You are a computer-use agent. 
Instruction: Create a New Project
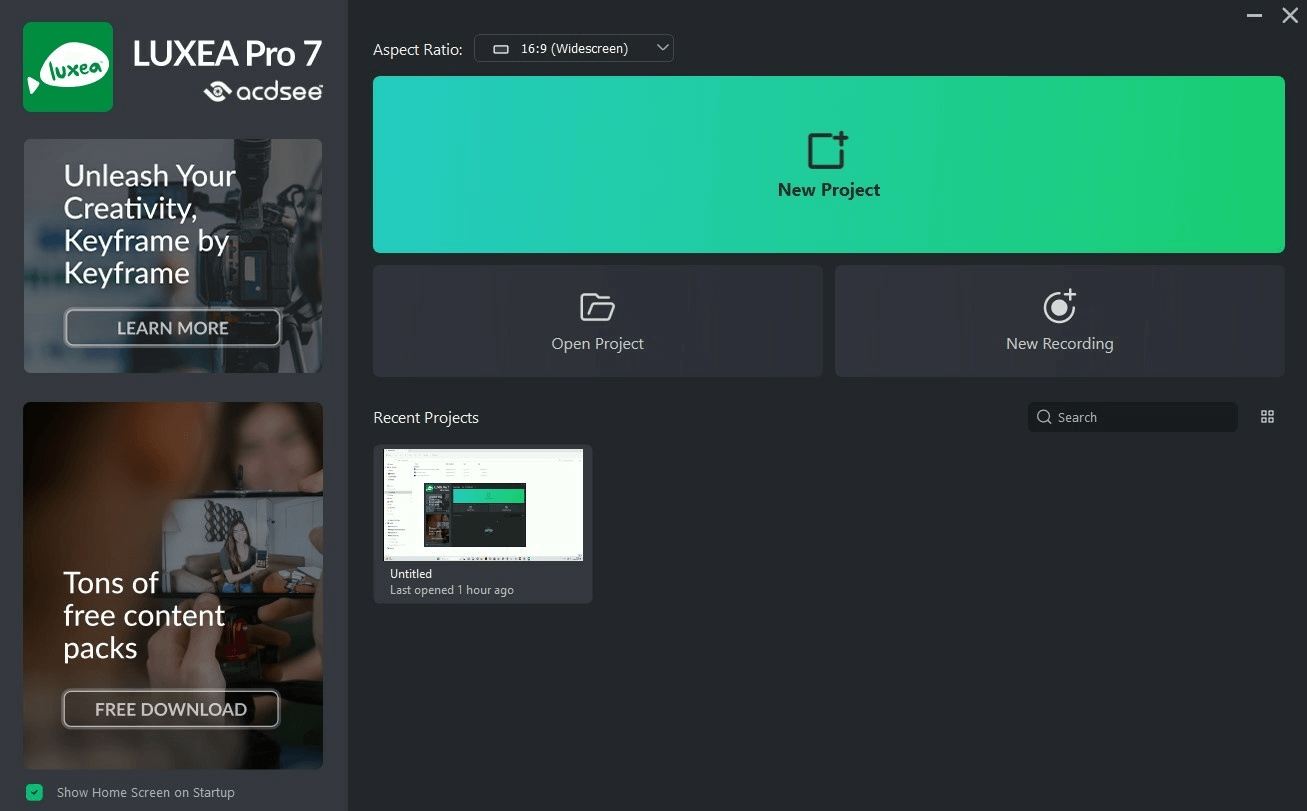coord(828,165)
